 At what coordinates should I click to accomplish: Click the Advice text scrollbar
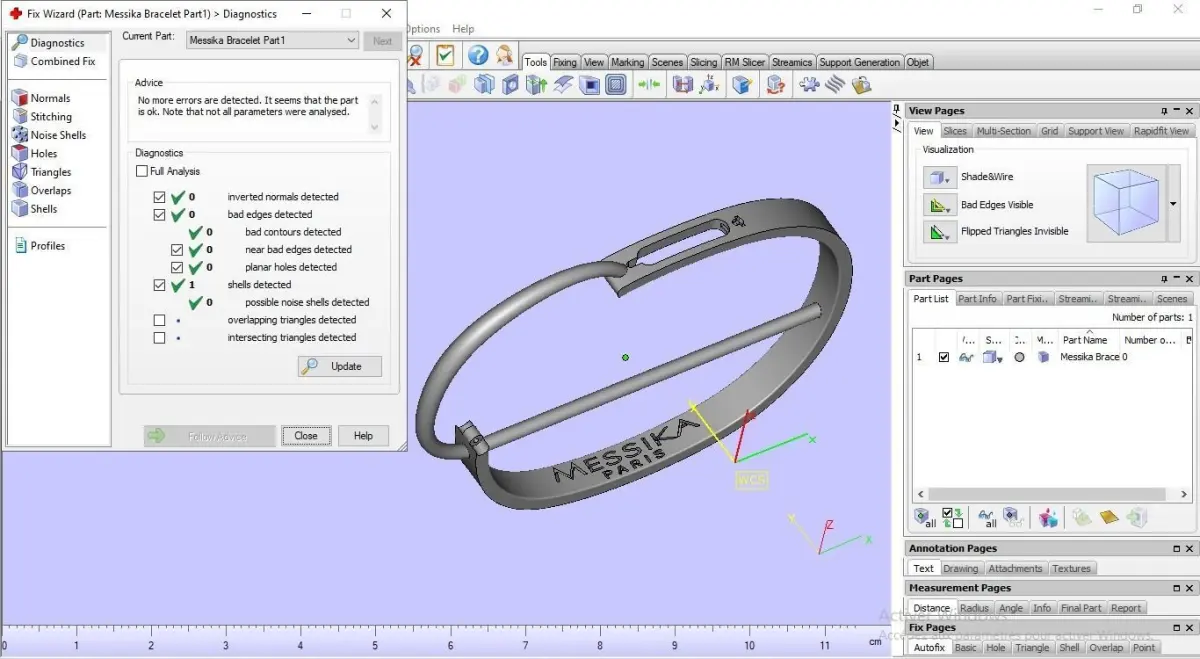[375, 113]
